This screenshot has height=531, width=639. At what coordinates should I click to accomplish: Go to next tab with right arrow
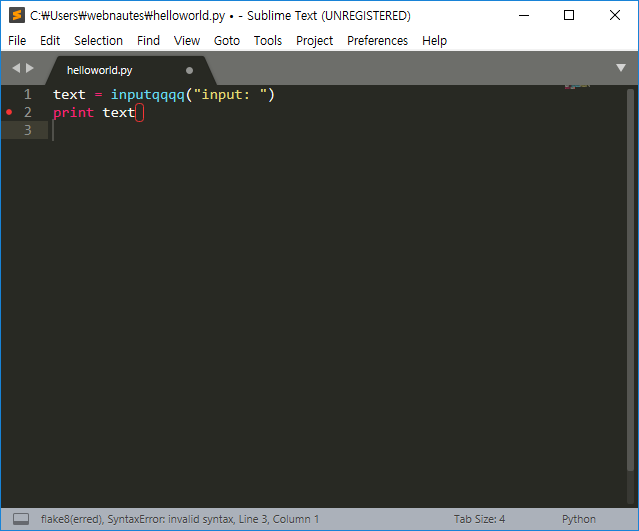coord(29,68)
